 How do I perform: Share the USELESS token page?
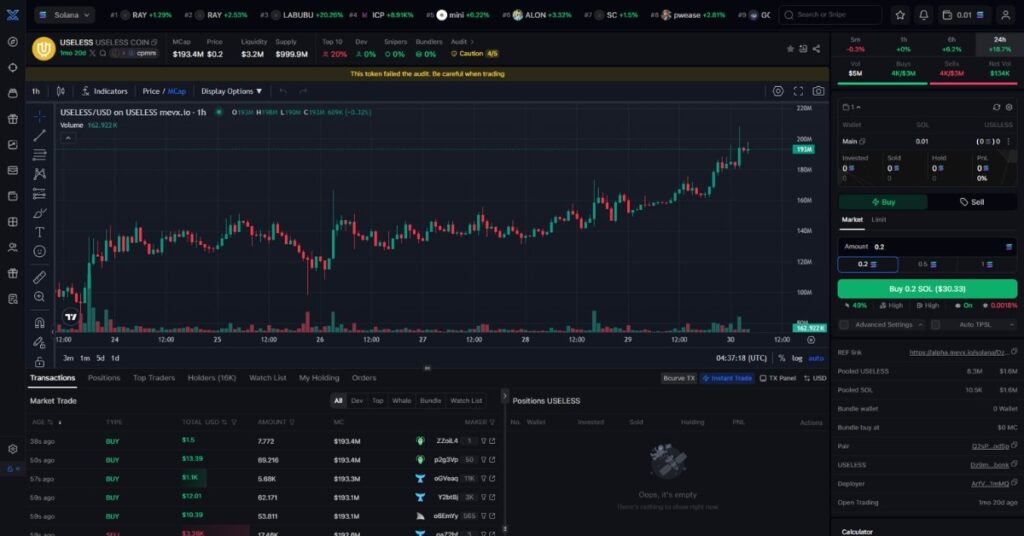coord(816,49)
